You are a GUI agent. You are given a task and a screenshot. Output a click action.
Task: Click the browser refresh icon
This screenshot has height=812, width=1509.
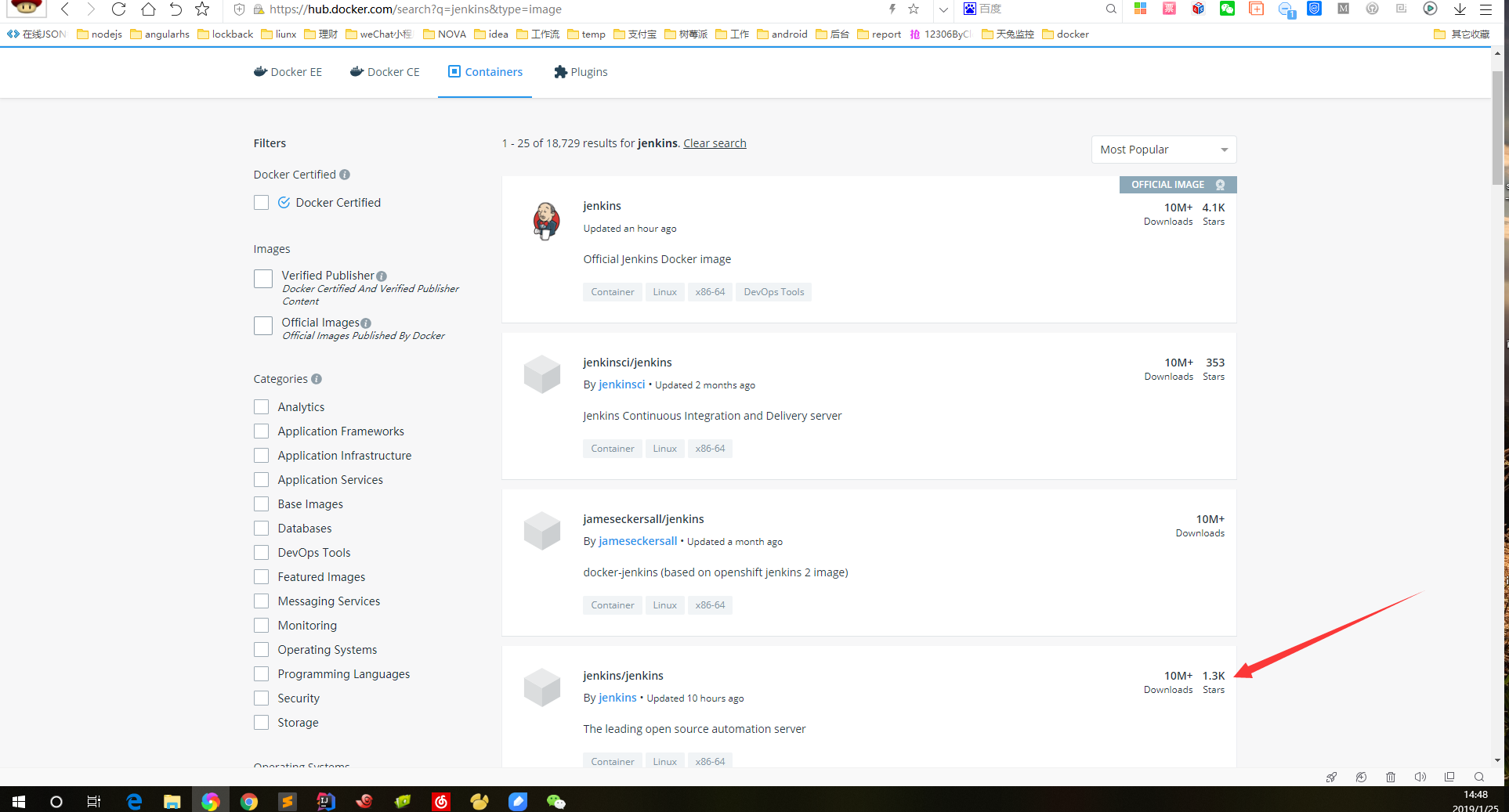coord(118,9)
